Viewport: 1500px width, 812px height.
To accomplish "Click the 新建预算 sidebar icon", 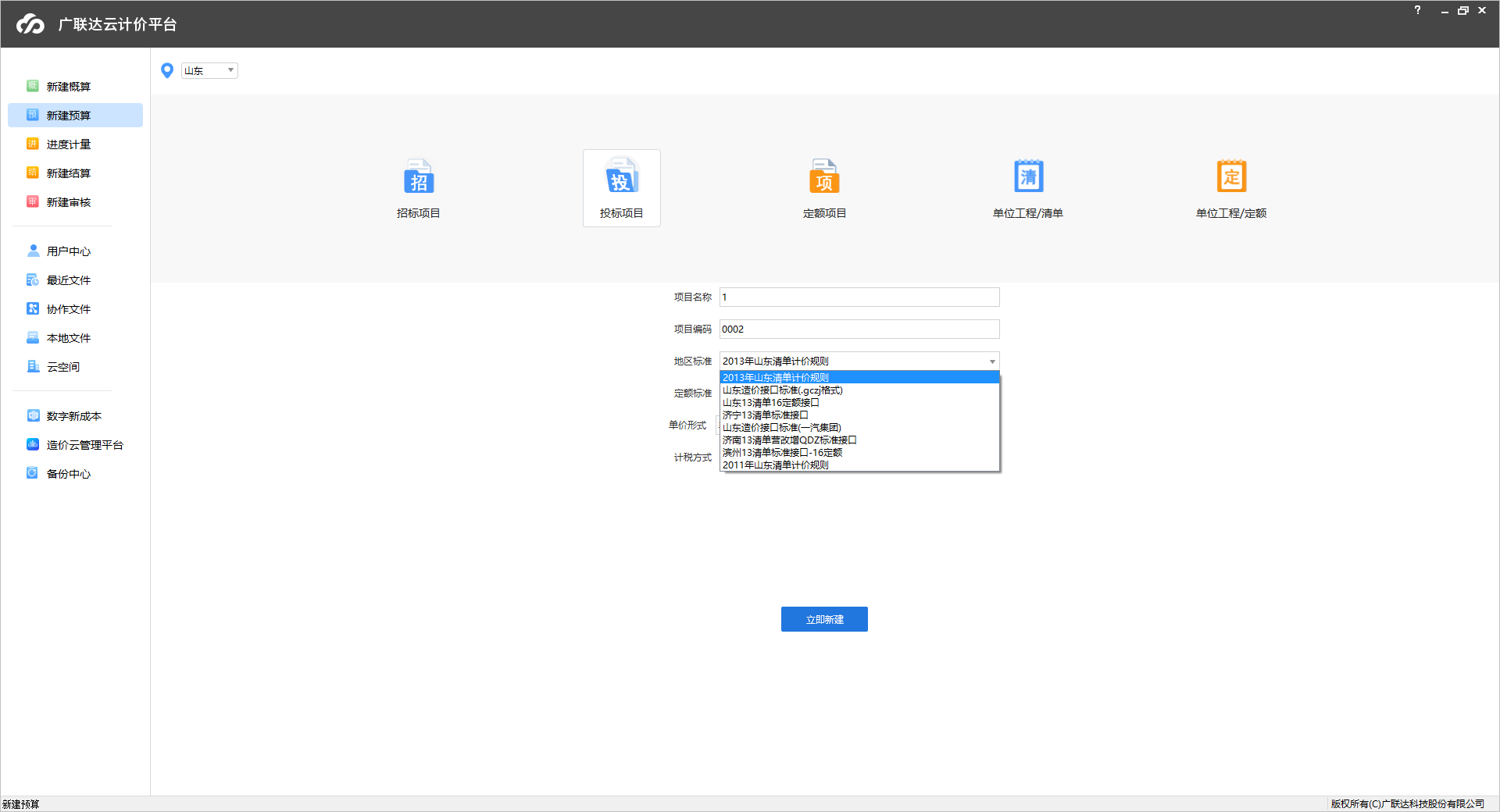I will point(33,115).
